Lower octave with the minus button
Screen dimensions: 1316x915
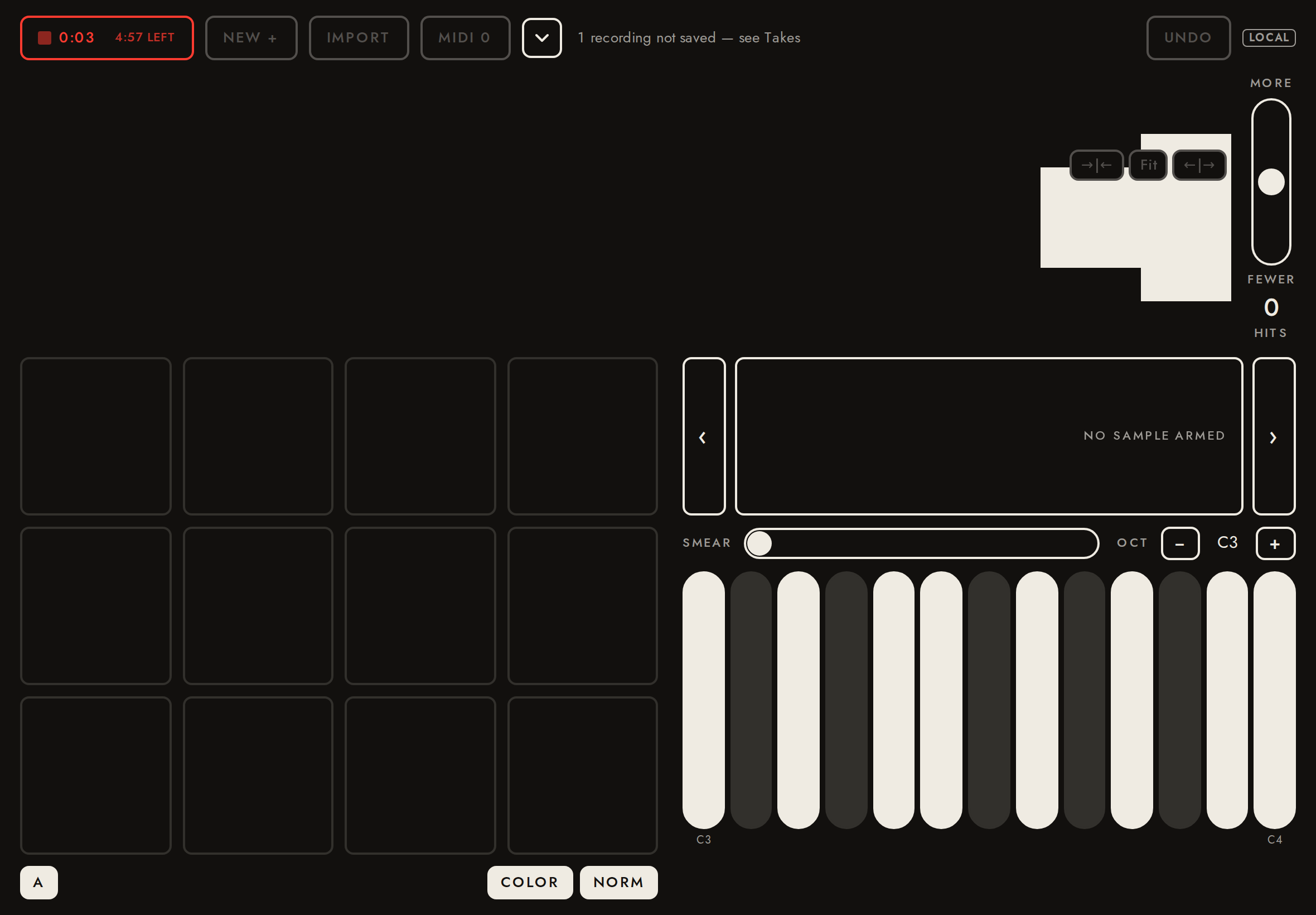point(1180,543)
